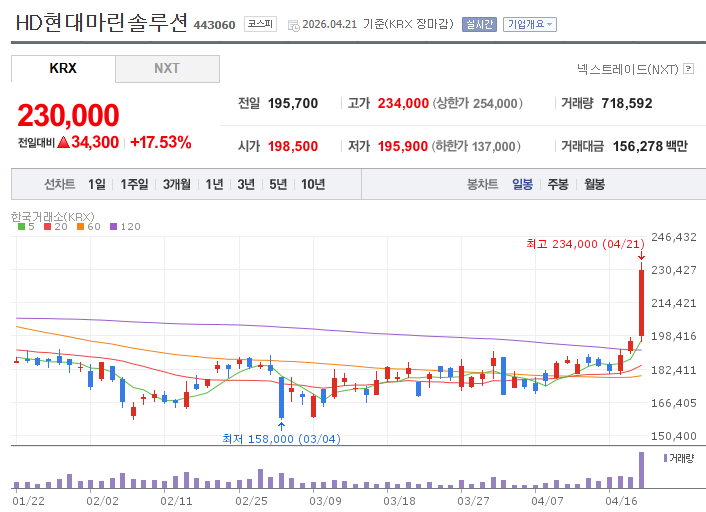Click the purple 120-day moving average swatch
The height and width of the screenshot is (512, 706).
coord(113,227)
